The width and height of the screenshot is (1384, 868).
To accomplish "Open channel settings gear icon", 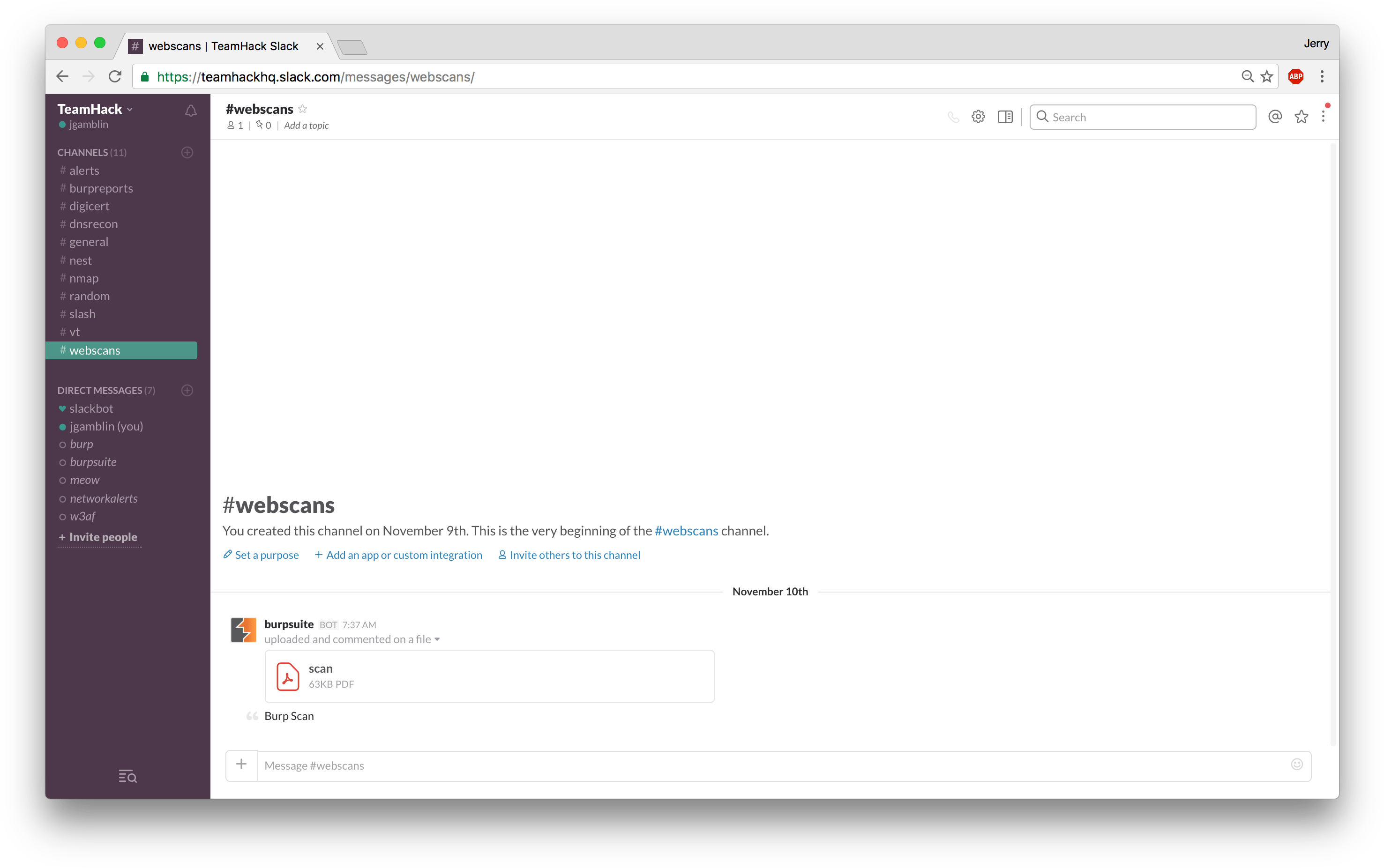I will (978, 117).
